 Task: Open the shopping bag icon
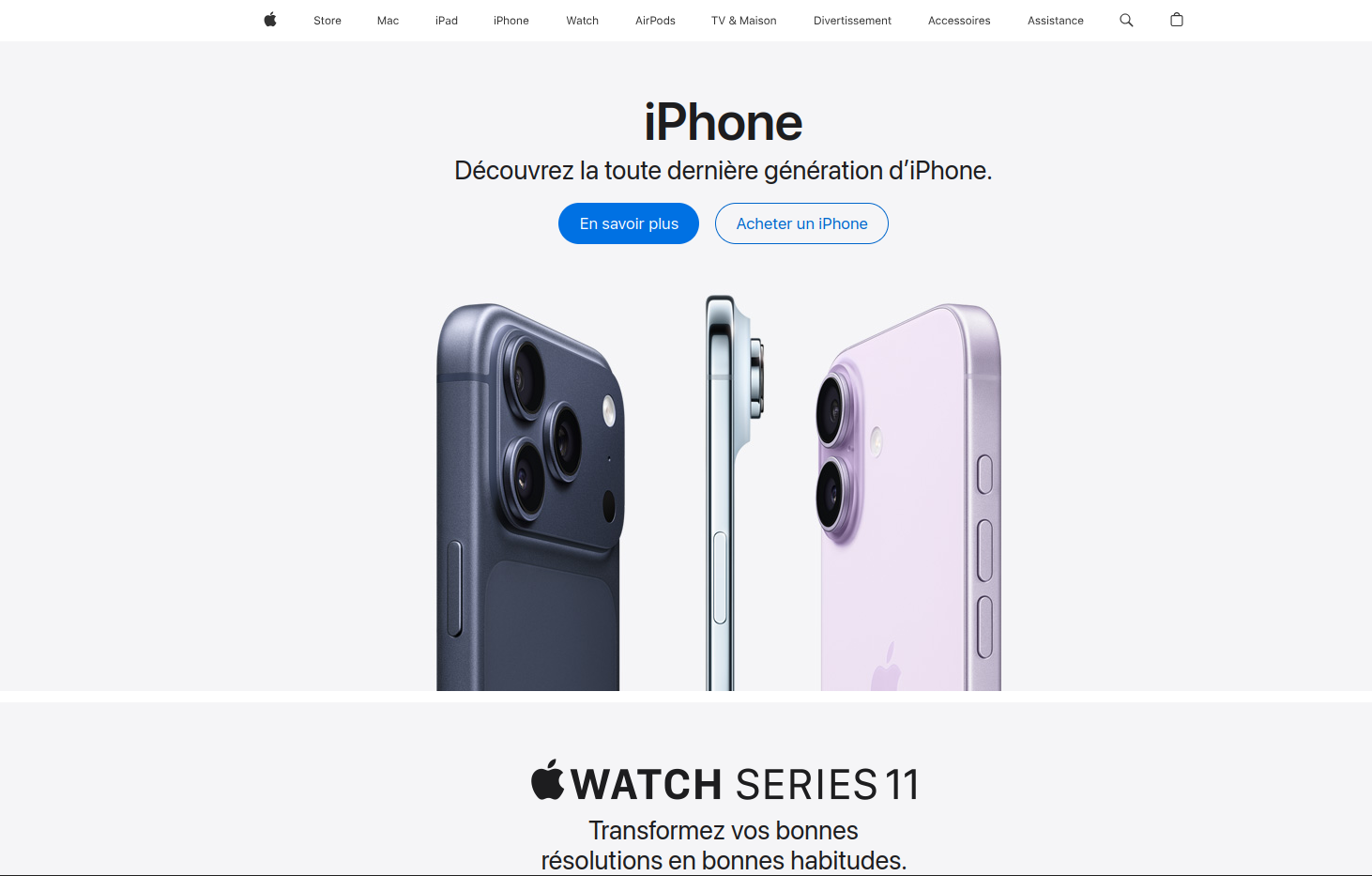click(x=1177, y=20)
